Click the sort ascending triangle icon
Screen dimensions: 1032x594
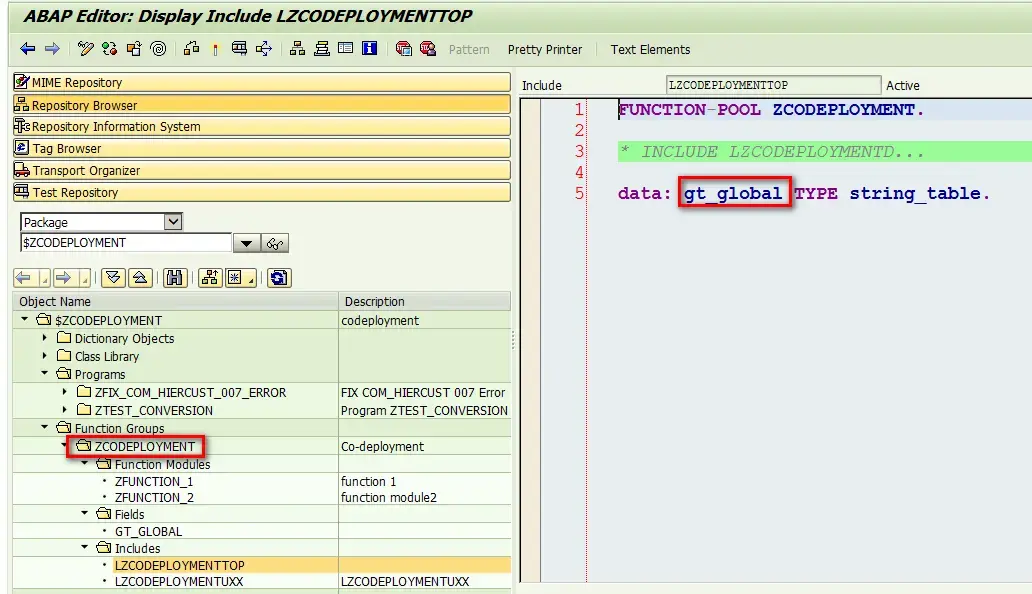[140, 278]
